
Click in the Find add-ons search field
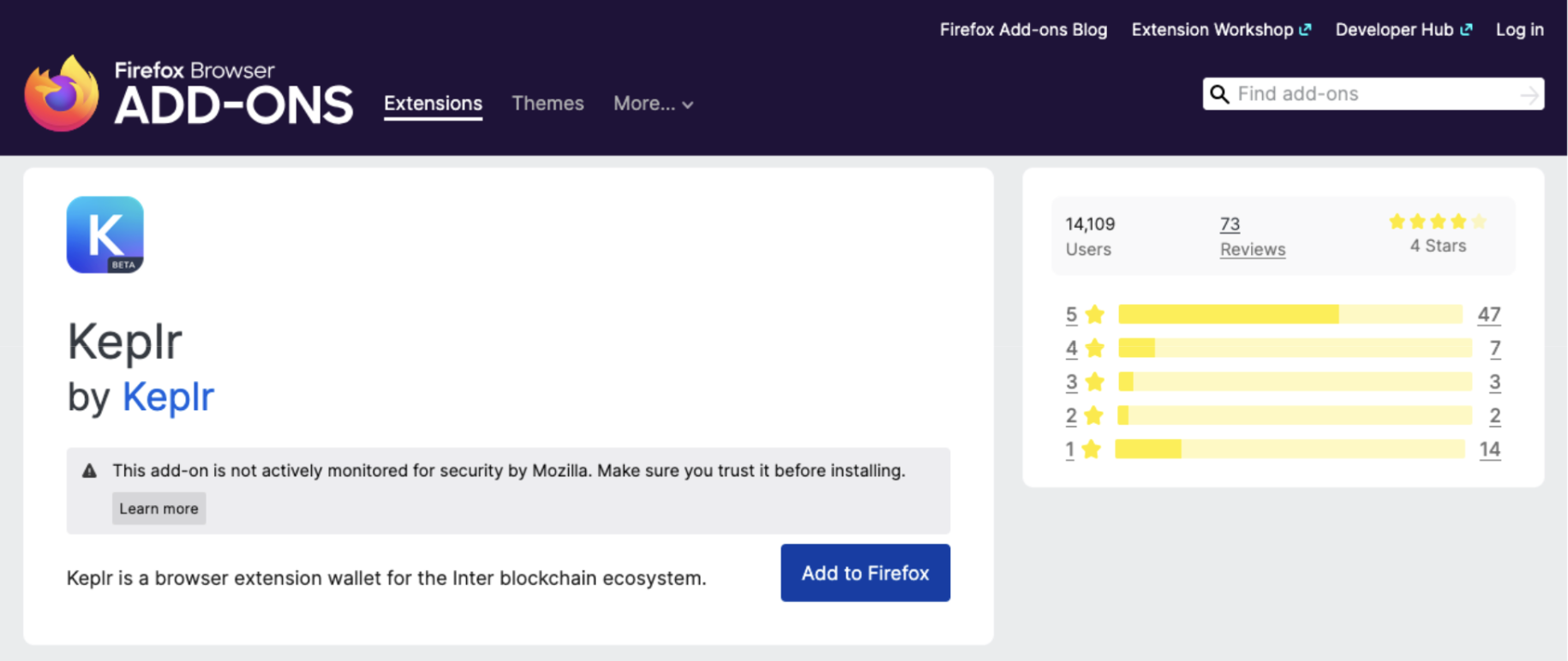pos(1373,94)
